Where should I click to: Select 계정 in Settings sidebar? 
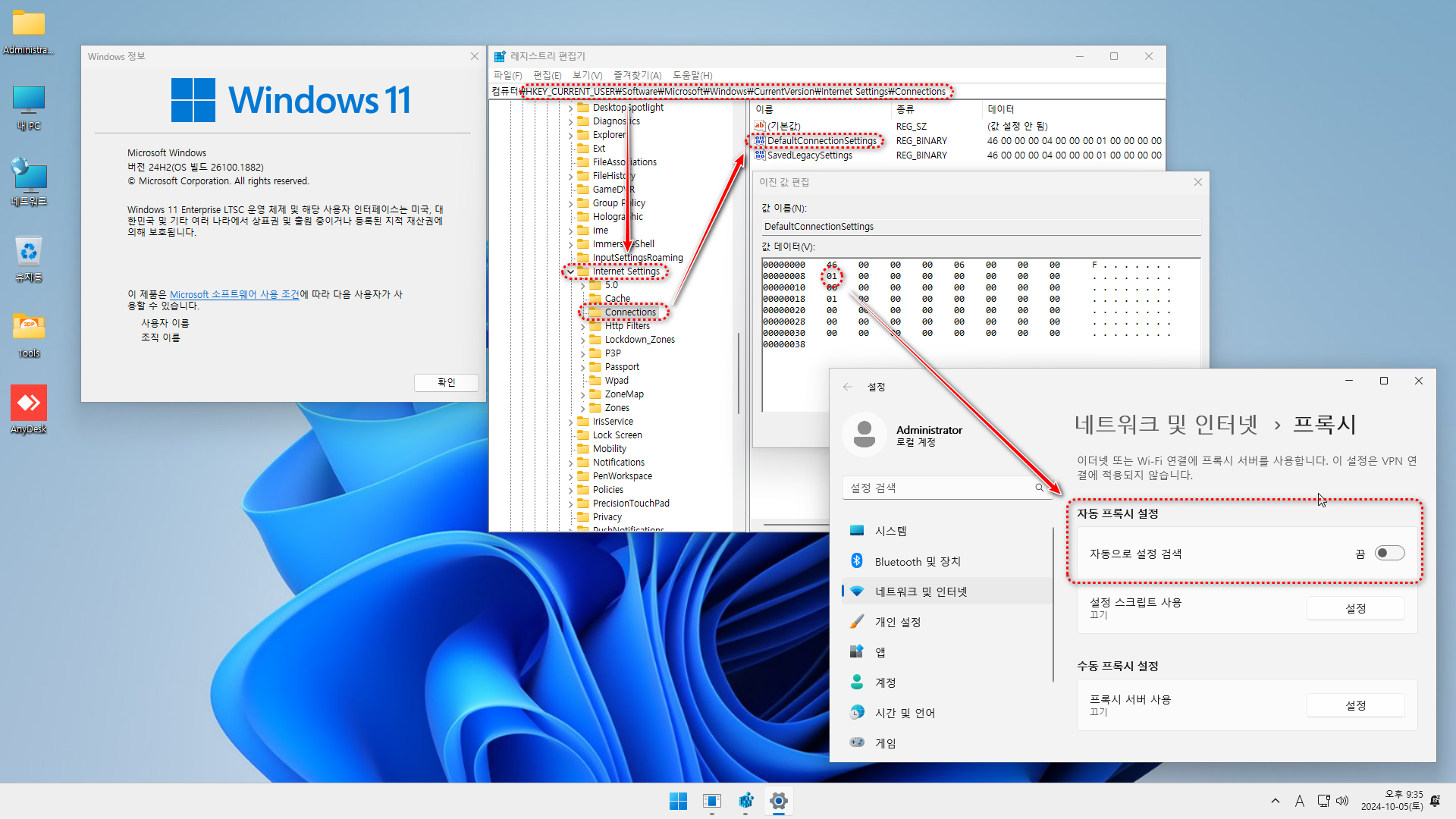pos(947,682)
